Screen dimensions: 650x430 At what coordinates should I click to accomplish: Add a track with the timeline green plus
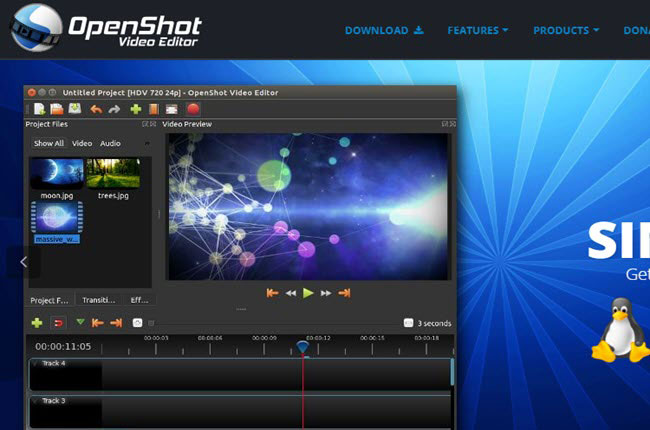pyautogui.click(x=37, y=323)
